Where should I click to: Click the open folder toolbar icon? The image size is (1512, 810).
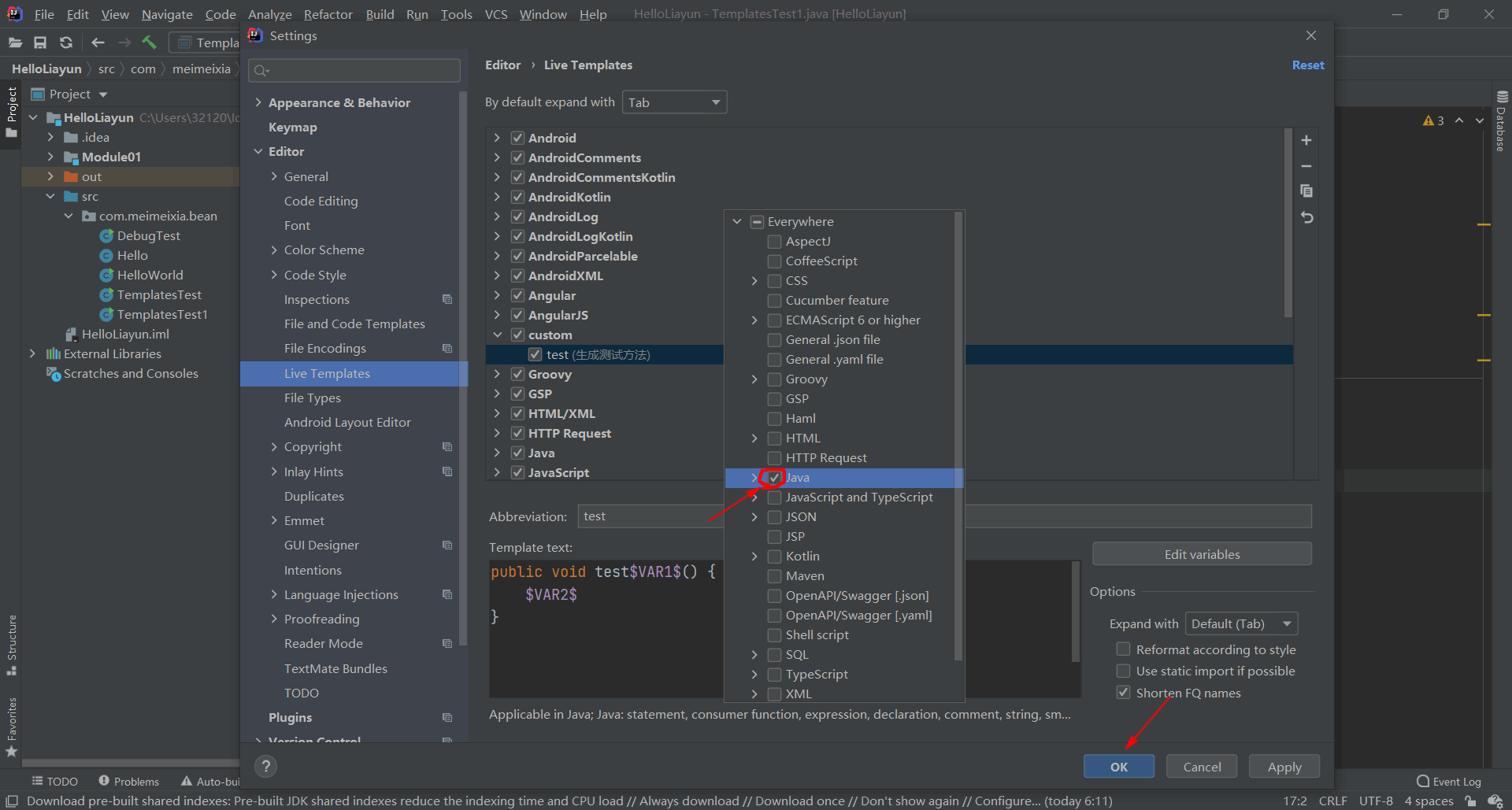coord(15,43)
